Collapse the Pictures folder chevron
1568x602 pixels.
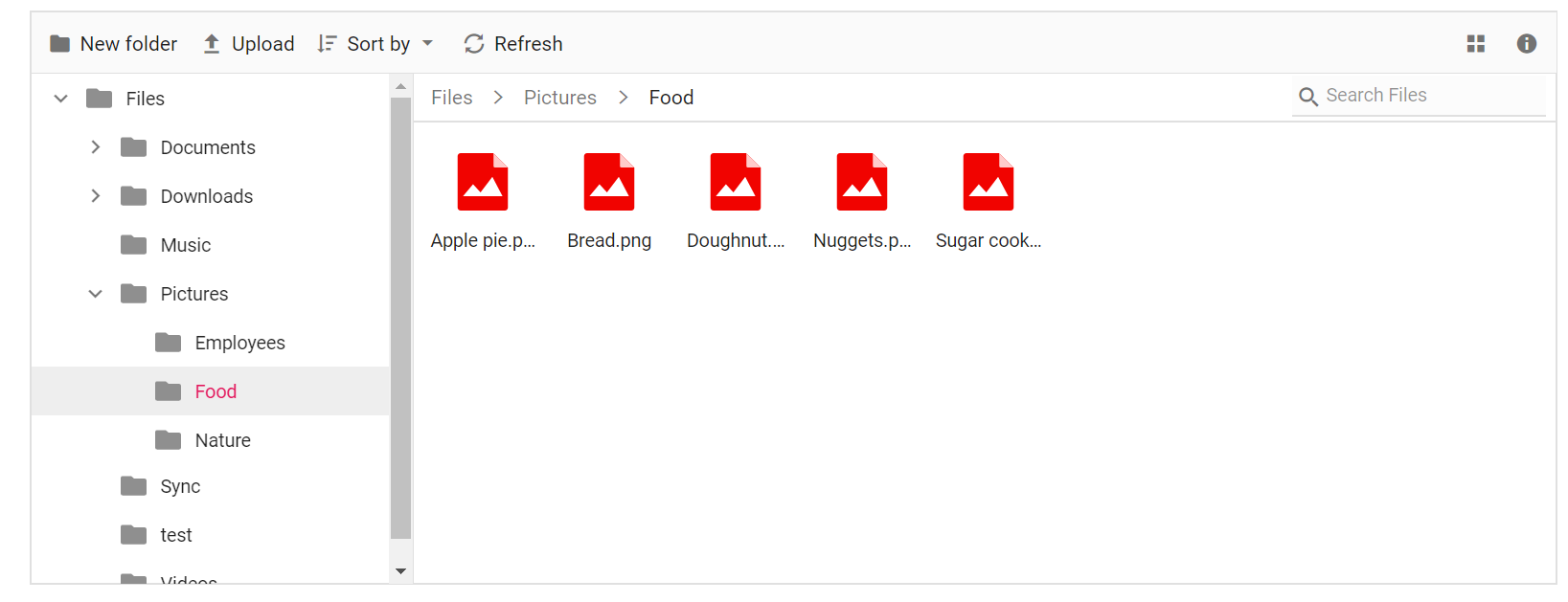tap(95, 294)
